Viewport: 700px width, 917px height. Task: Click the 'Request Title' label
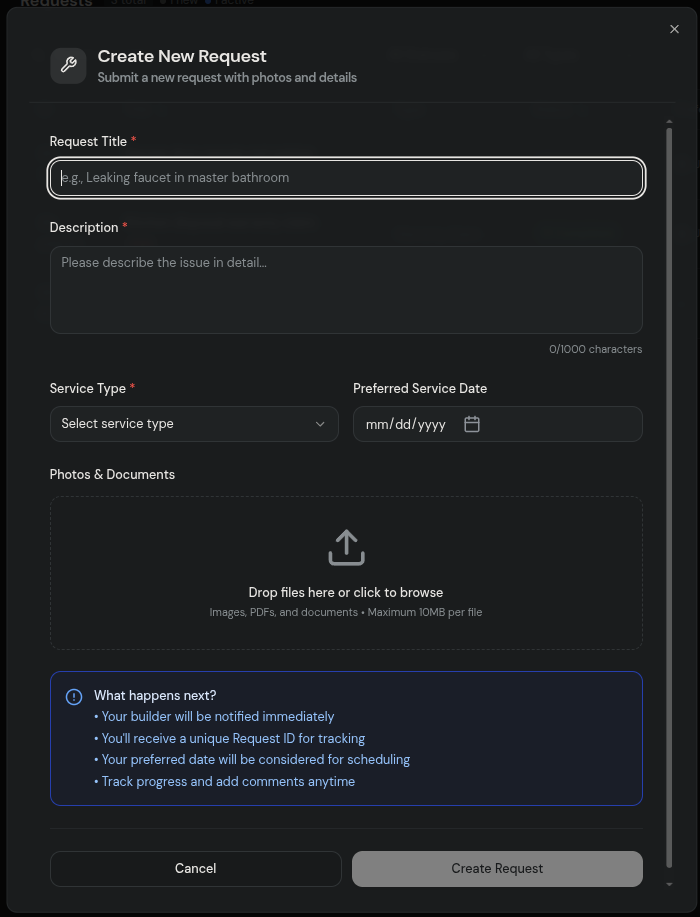88,142
